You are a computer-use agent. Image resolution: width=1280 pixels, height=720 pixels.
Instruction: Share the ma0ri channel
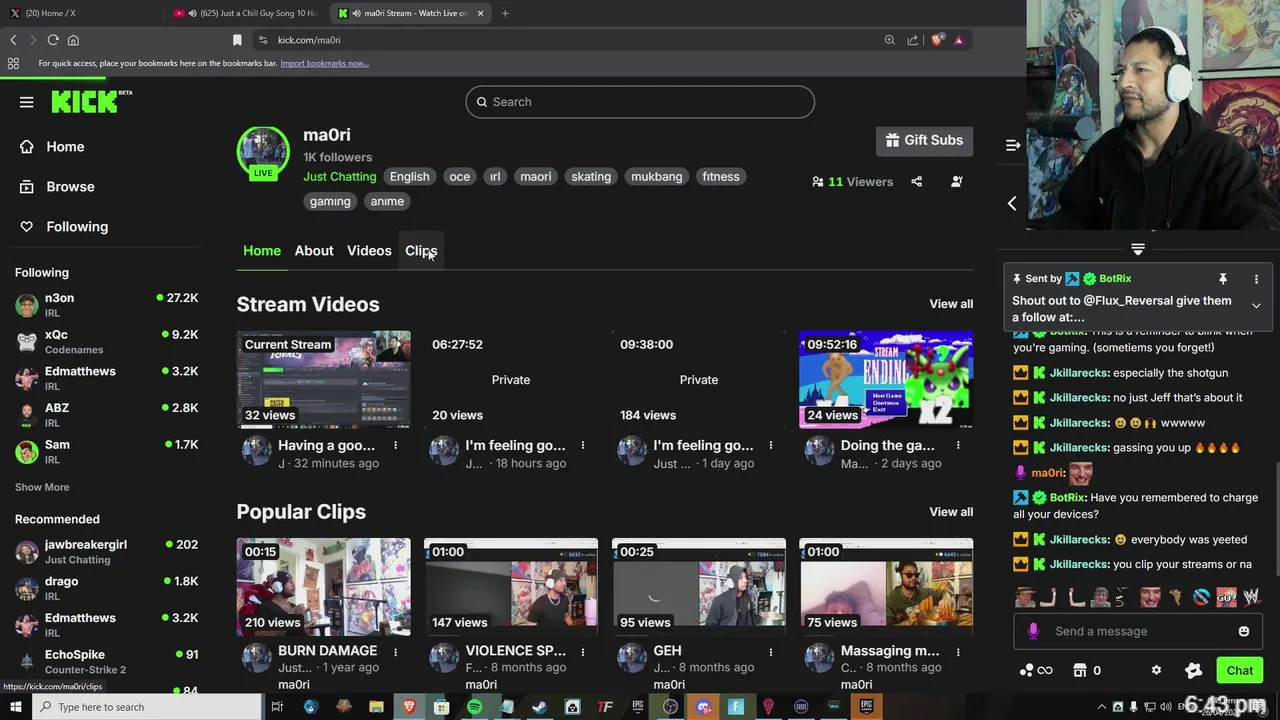(x=917, y=181)
